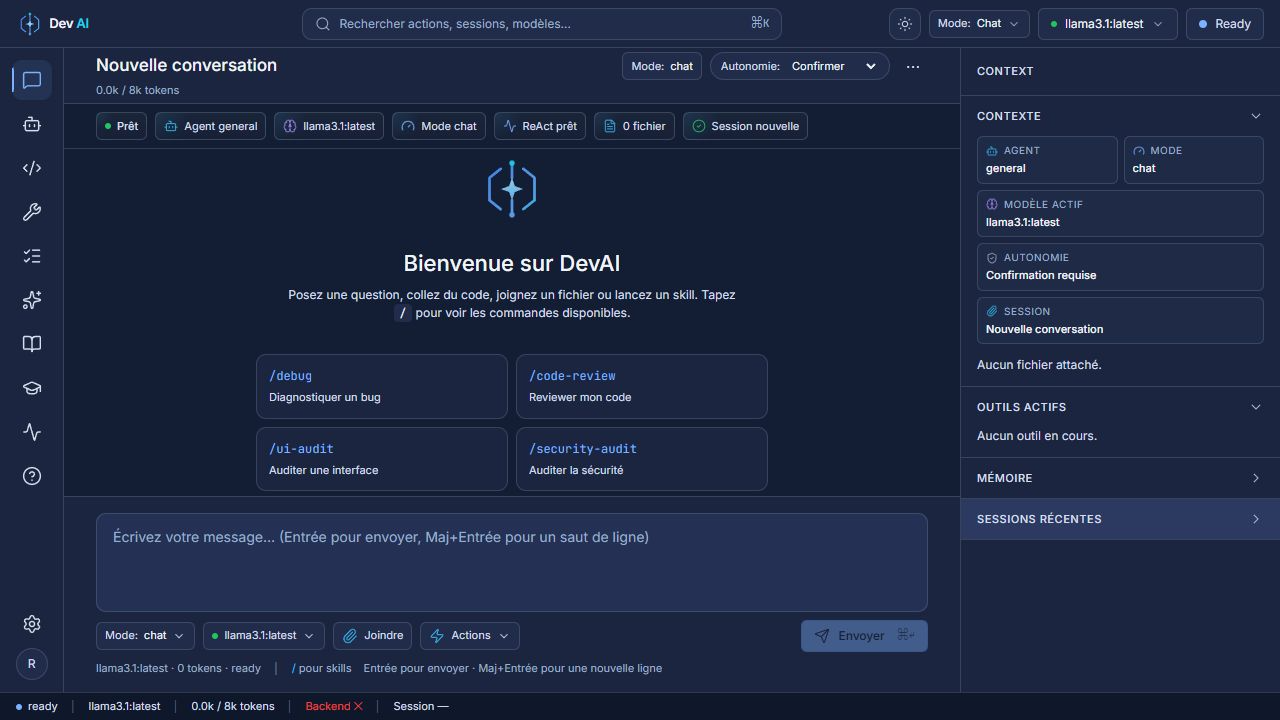This screenshot has height=720, width=1280.
Task: Collapse the OUTILS ACTIFS section
Action: (x=1120, y=407)
